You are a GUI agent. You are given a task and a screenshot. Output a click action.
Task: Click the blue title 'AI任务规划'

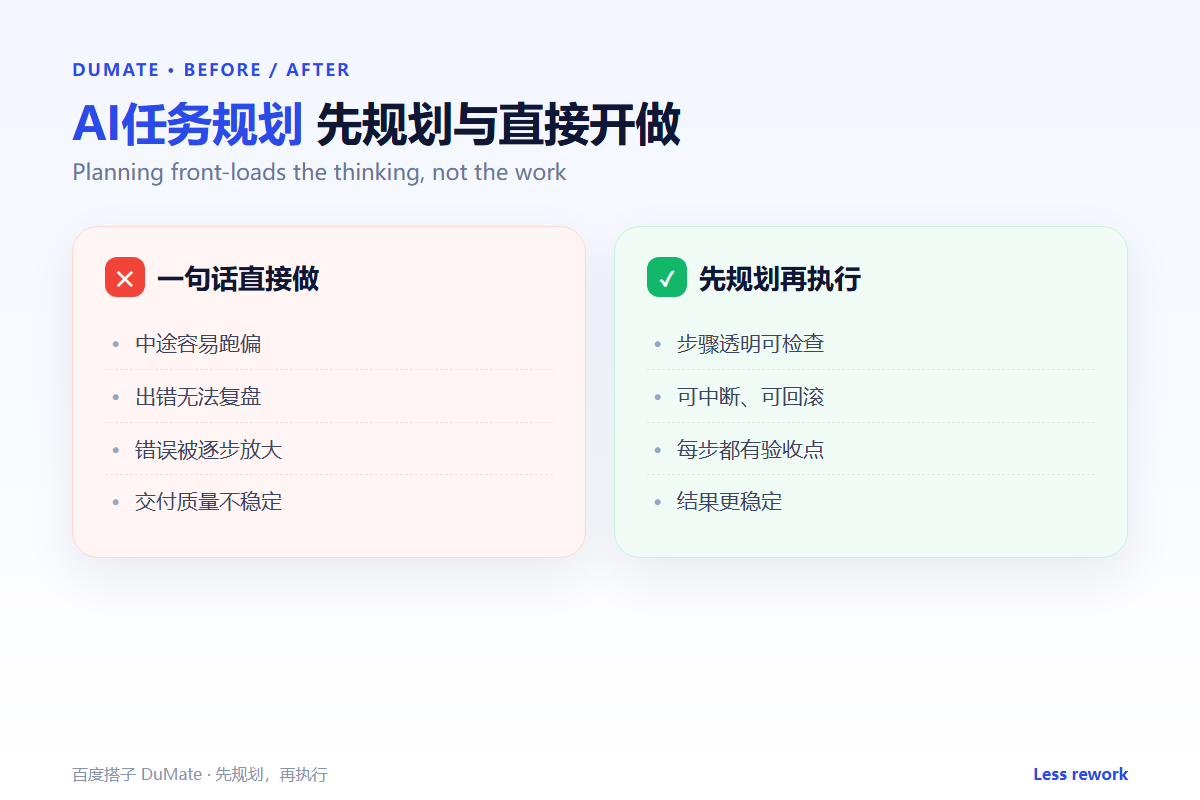187,125
